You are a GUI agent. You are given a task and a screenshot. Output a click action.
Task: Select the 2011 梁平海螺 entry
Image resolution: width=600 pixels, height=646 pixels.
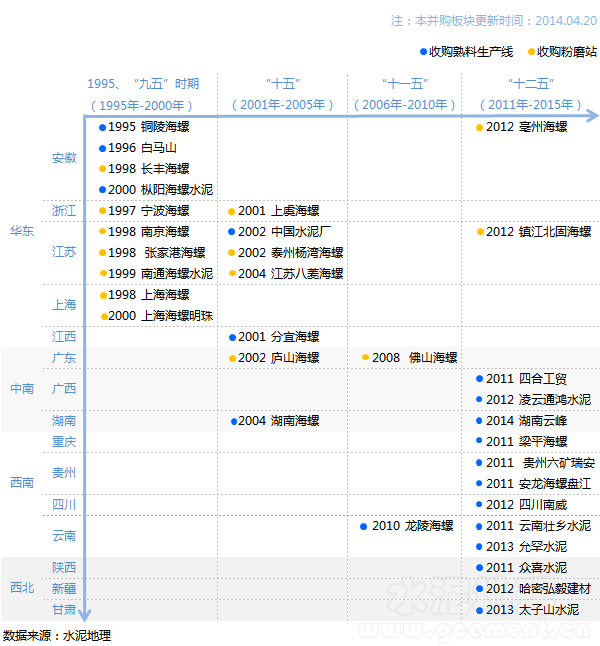[522, 442]
